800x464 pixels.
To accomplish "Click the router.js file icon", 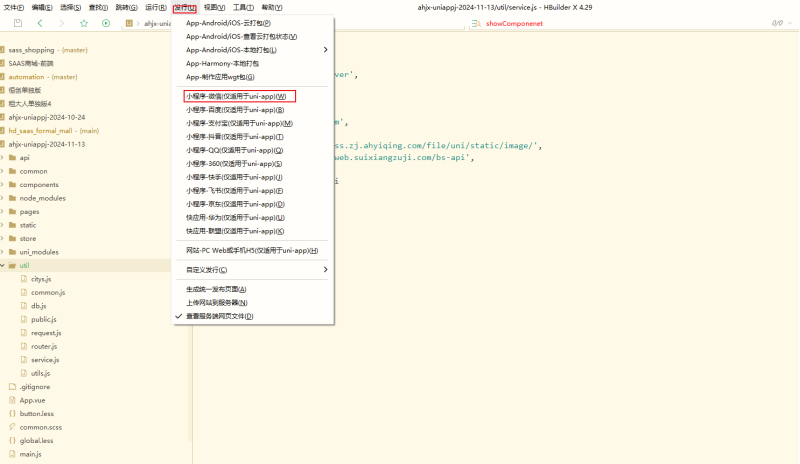I will (23, 346).
